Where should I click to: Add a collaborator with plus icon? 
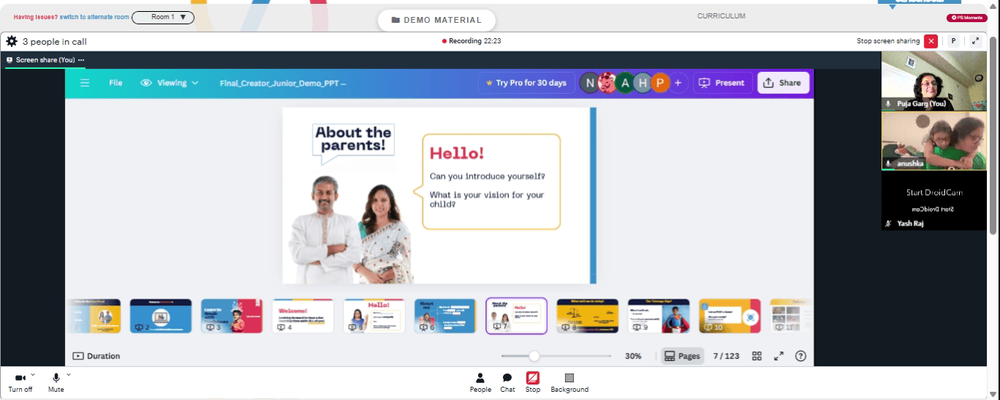click(678, 83)
